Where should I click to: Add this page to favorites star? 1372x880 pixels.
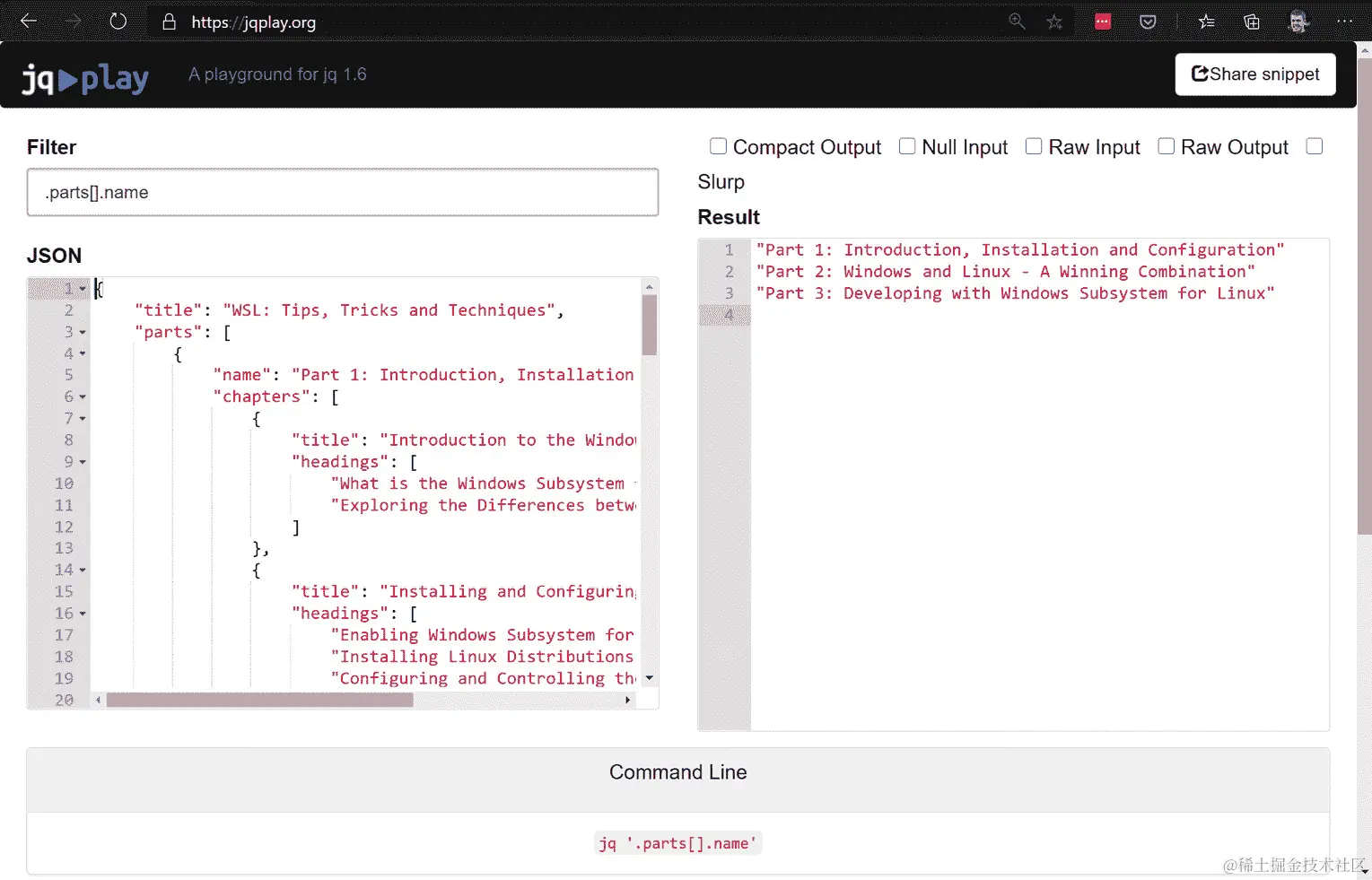click(1054, 22)
